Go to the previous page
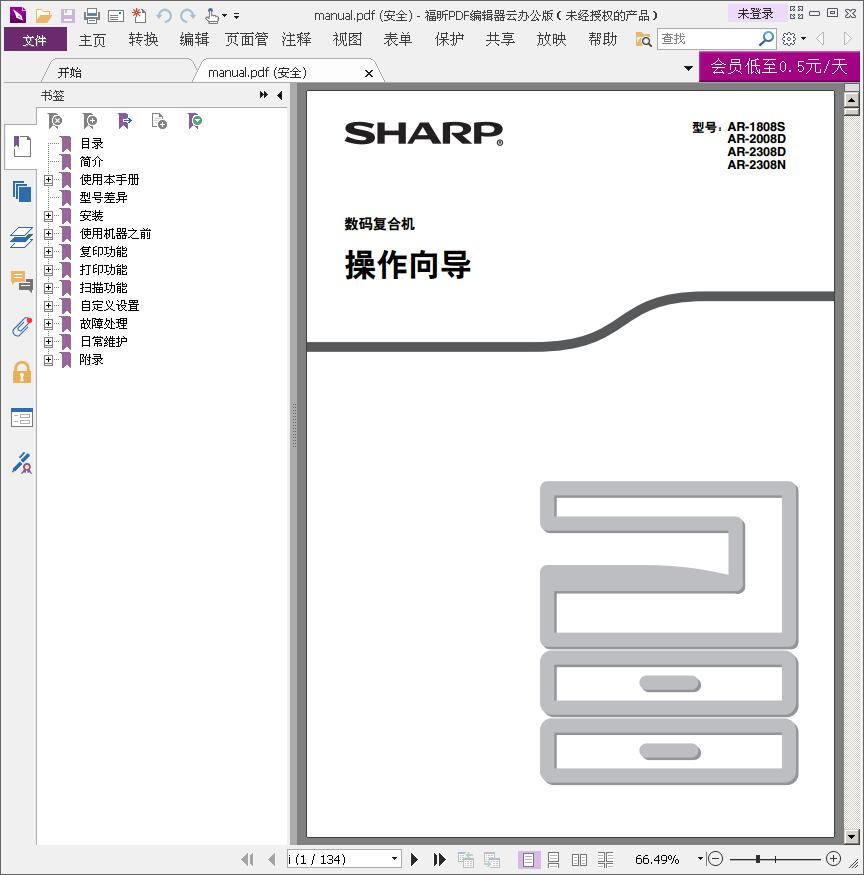The height and width of the screenshot is (875, 864). pos(272,859)
